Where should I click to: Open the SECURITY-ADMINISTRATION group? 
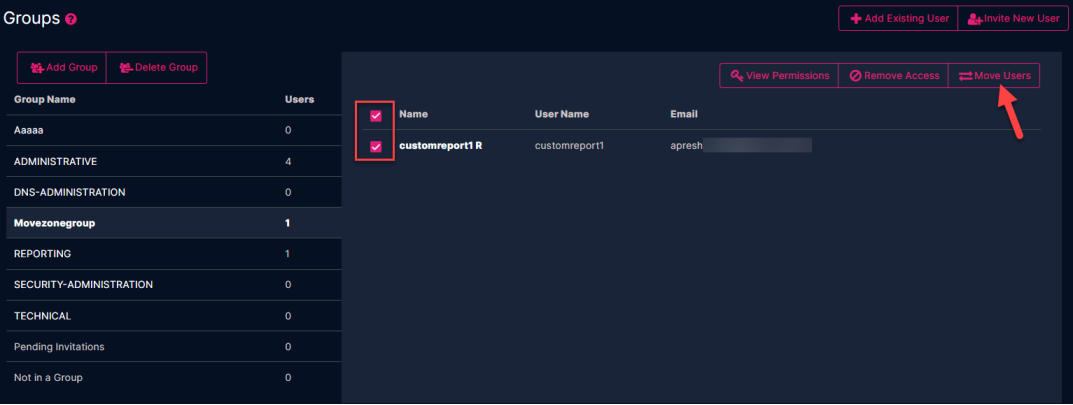click(83, 285)
